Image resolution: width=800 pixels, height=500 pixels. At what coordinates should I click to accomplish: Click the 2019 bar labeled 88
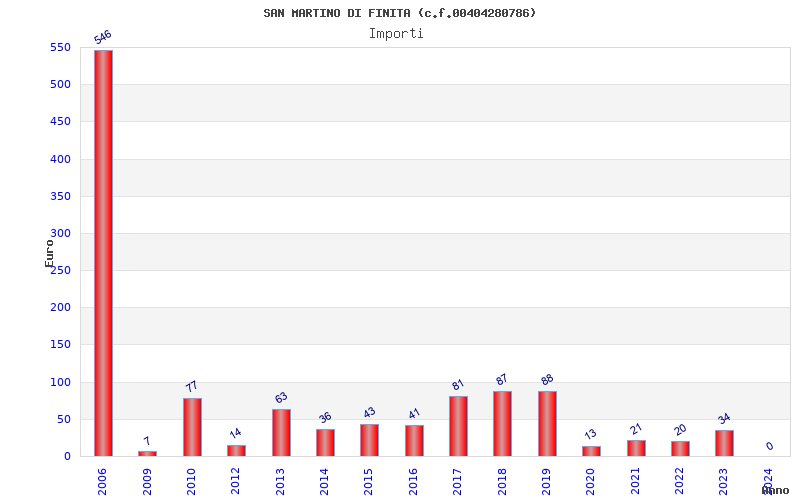tap(547, 423)
